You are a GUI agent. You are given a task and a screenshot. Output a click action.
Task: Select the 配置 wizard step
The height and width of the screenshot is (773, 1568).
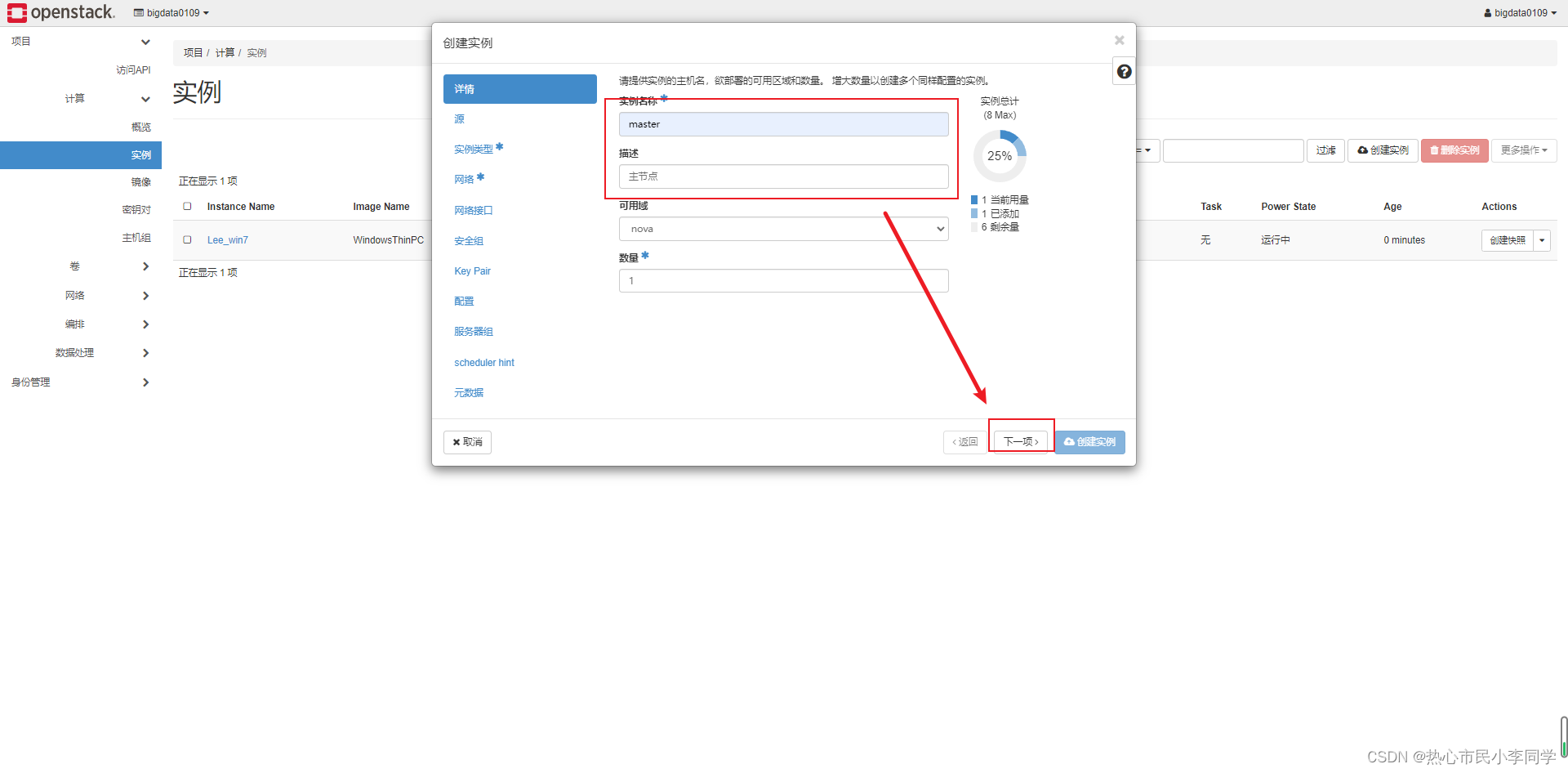(464, 302)
